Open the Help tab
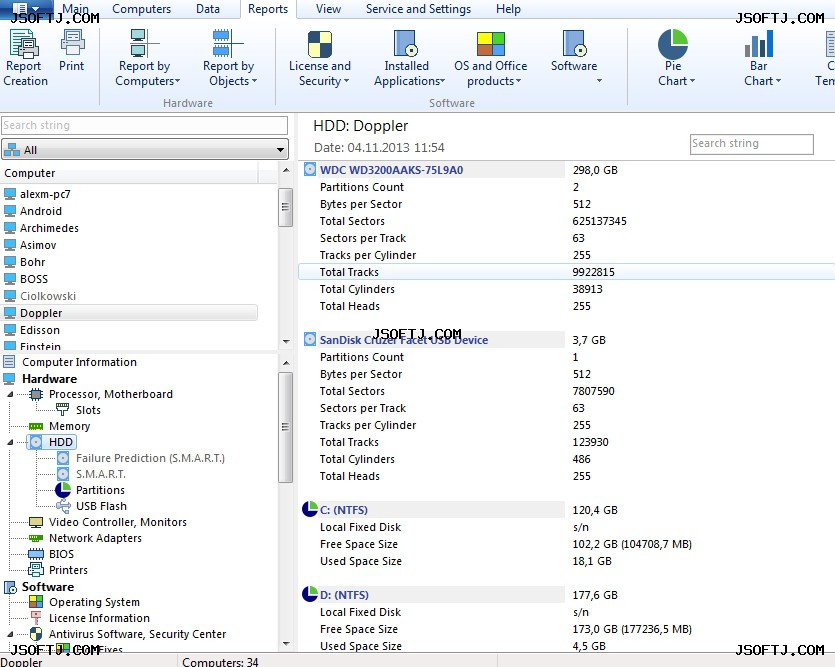Image resolution: width=835 pixels, height=667 pixels. coord(509,9)
